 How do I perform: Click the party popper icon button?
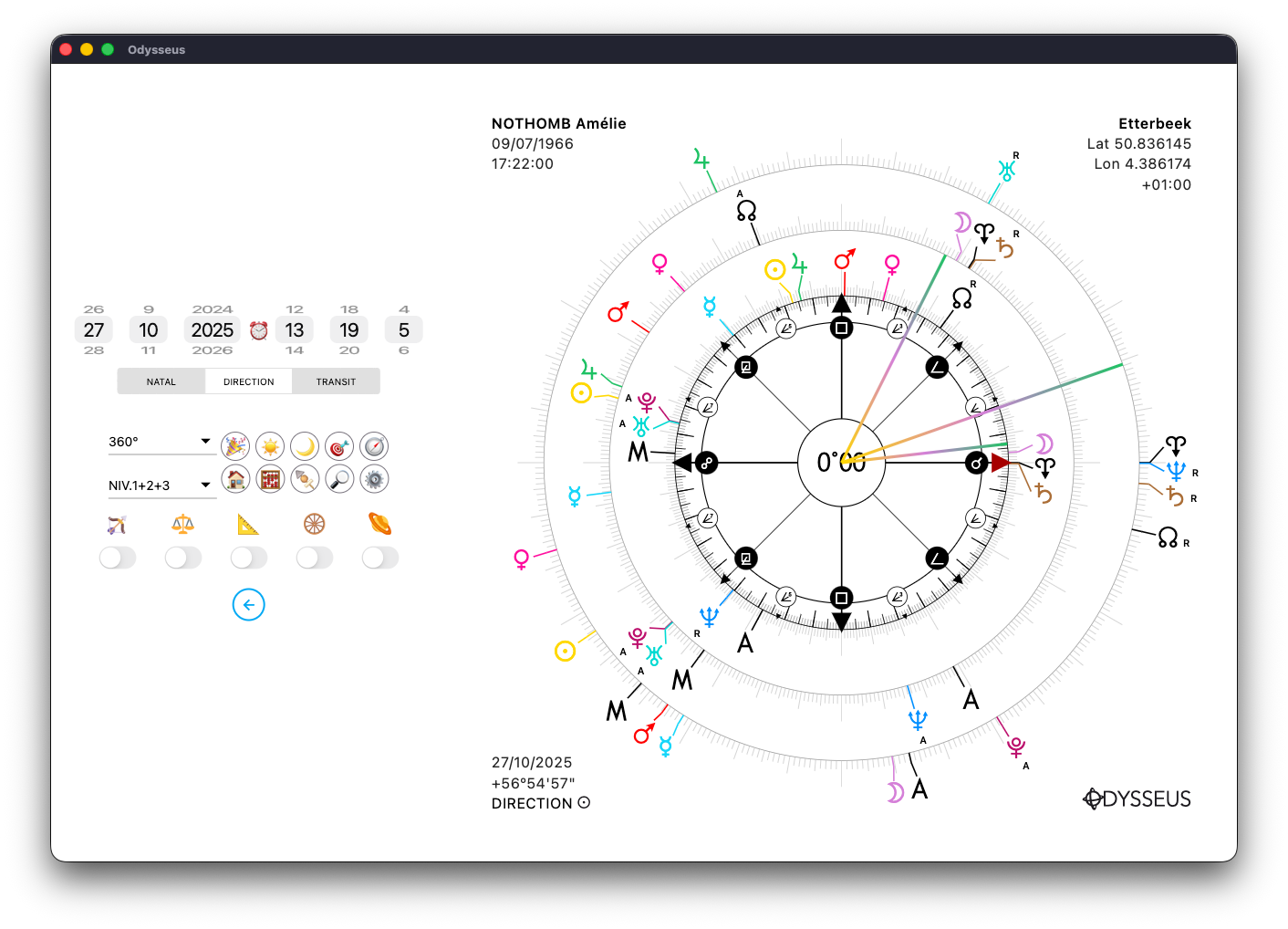(x=235, y=446)
